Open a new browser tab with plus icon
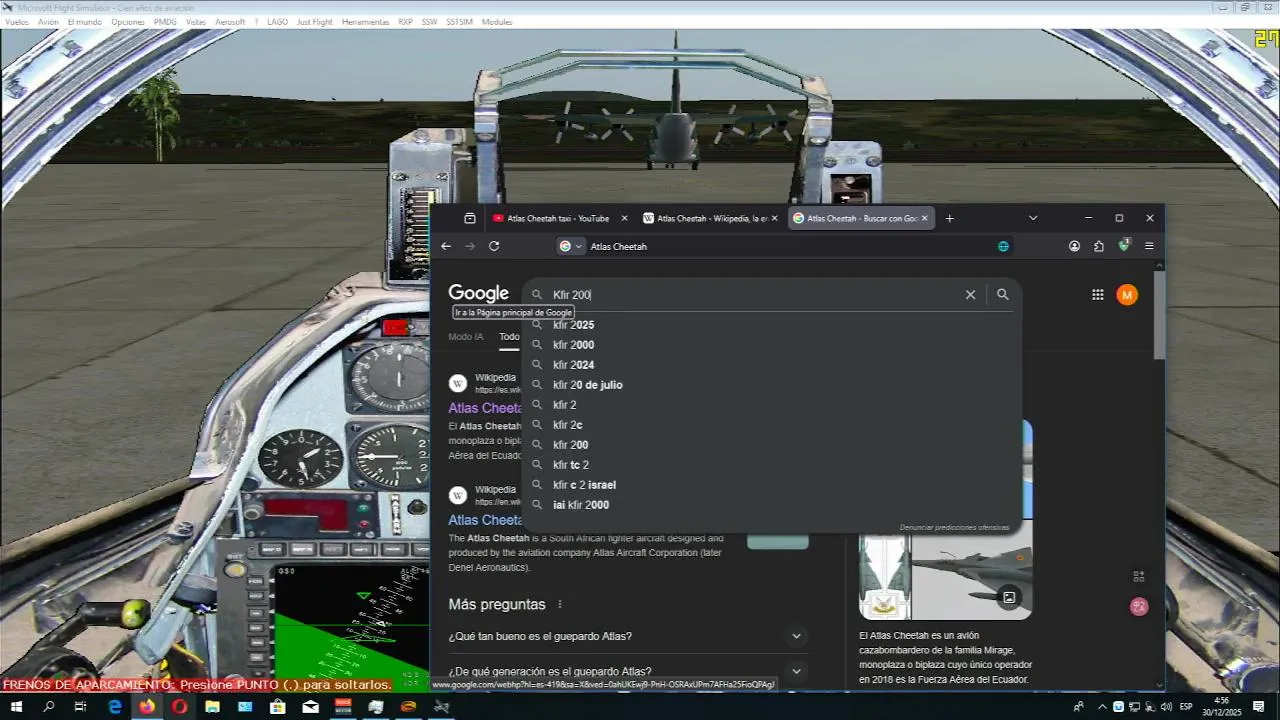 [950, 218]
